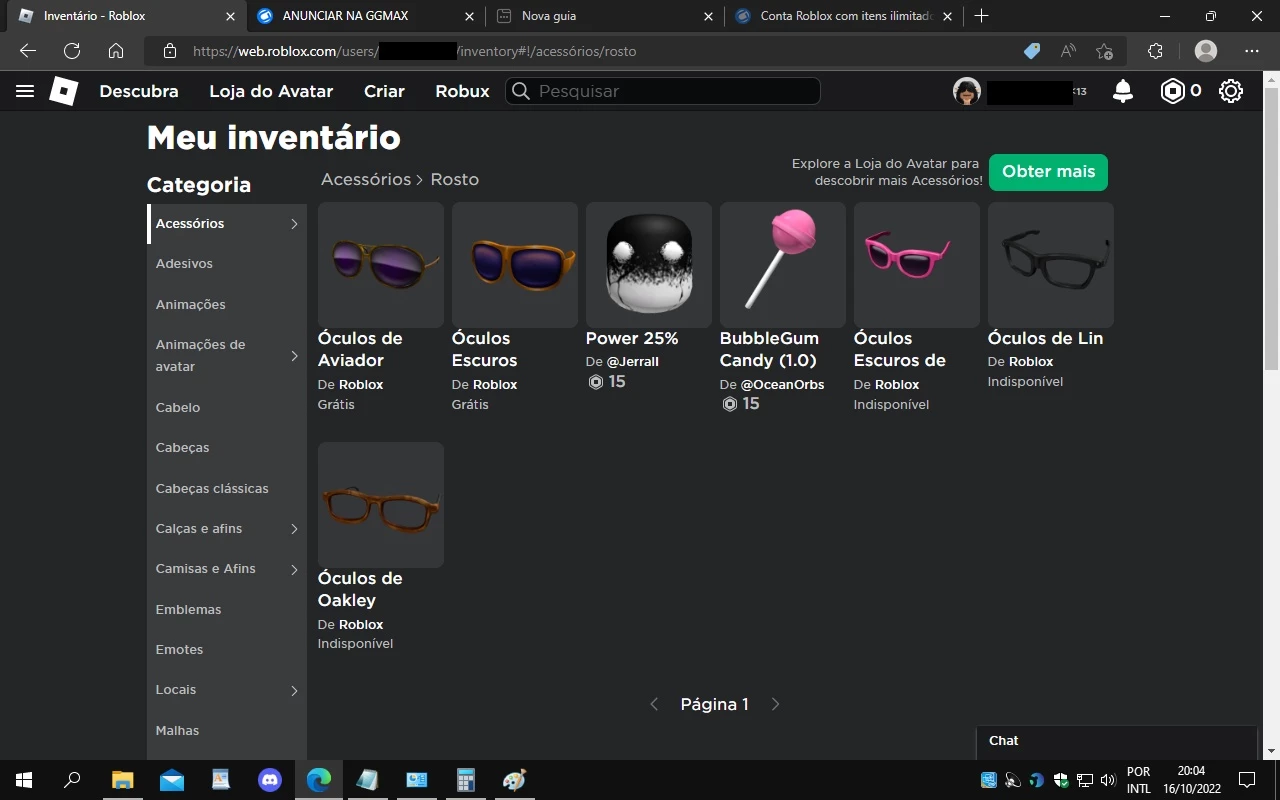Open creator @Jerrall link

pyautogui.click(x=633, y=362)
